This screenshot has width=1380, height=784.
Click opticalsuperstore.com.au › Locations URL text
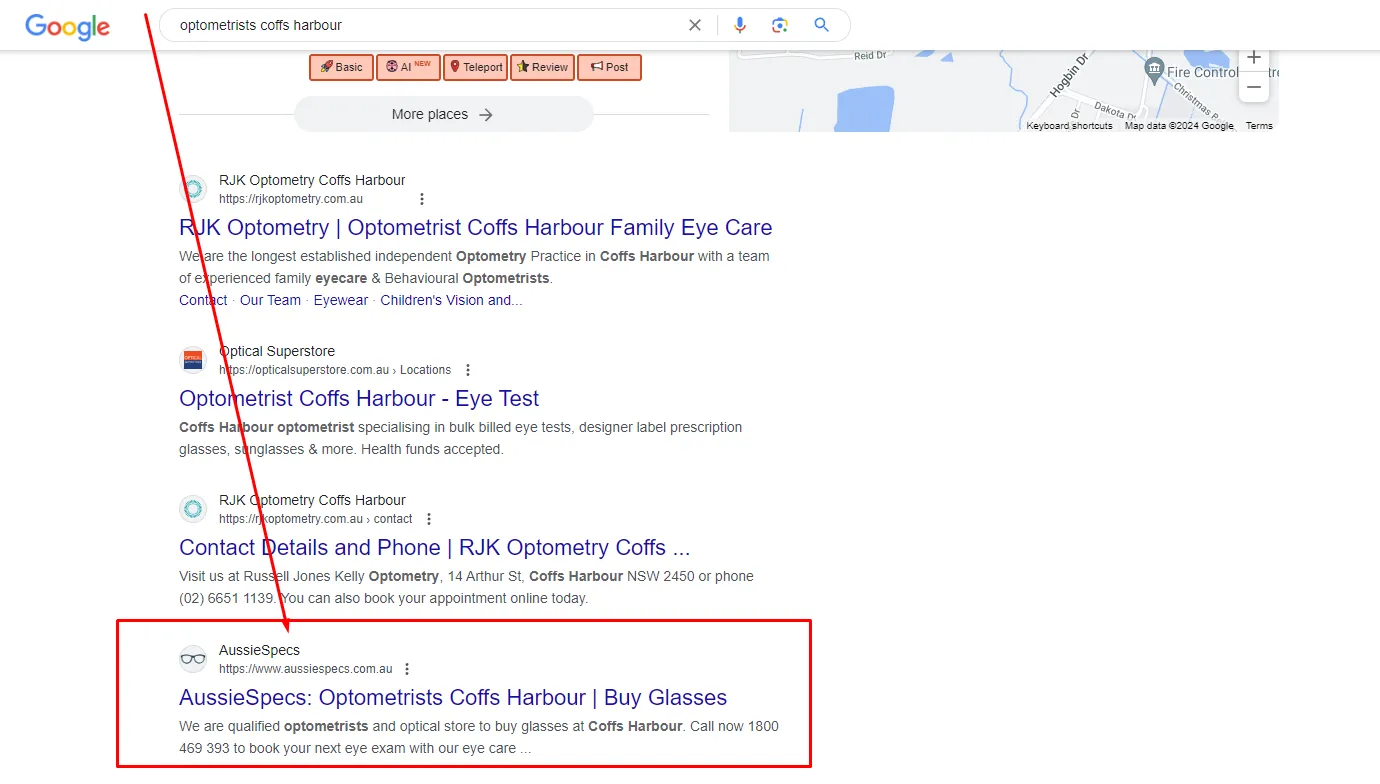(335, 370)
